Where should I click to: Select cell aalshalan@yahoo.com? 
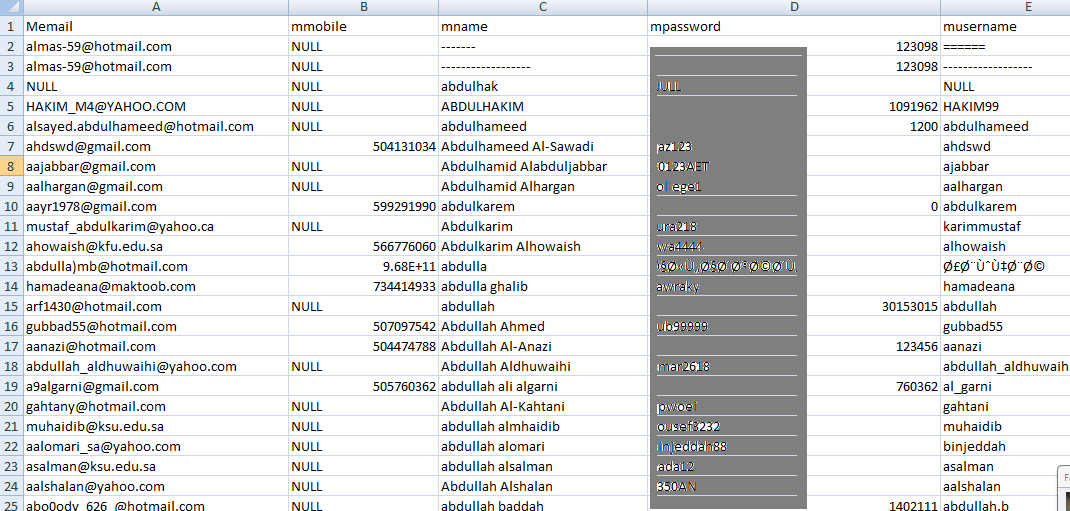point(156,487)
